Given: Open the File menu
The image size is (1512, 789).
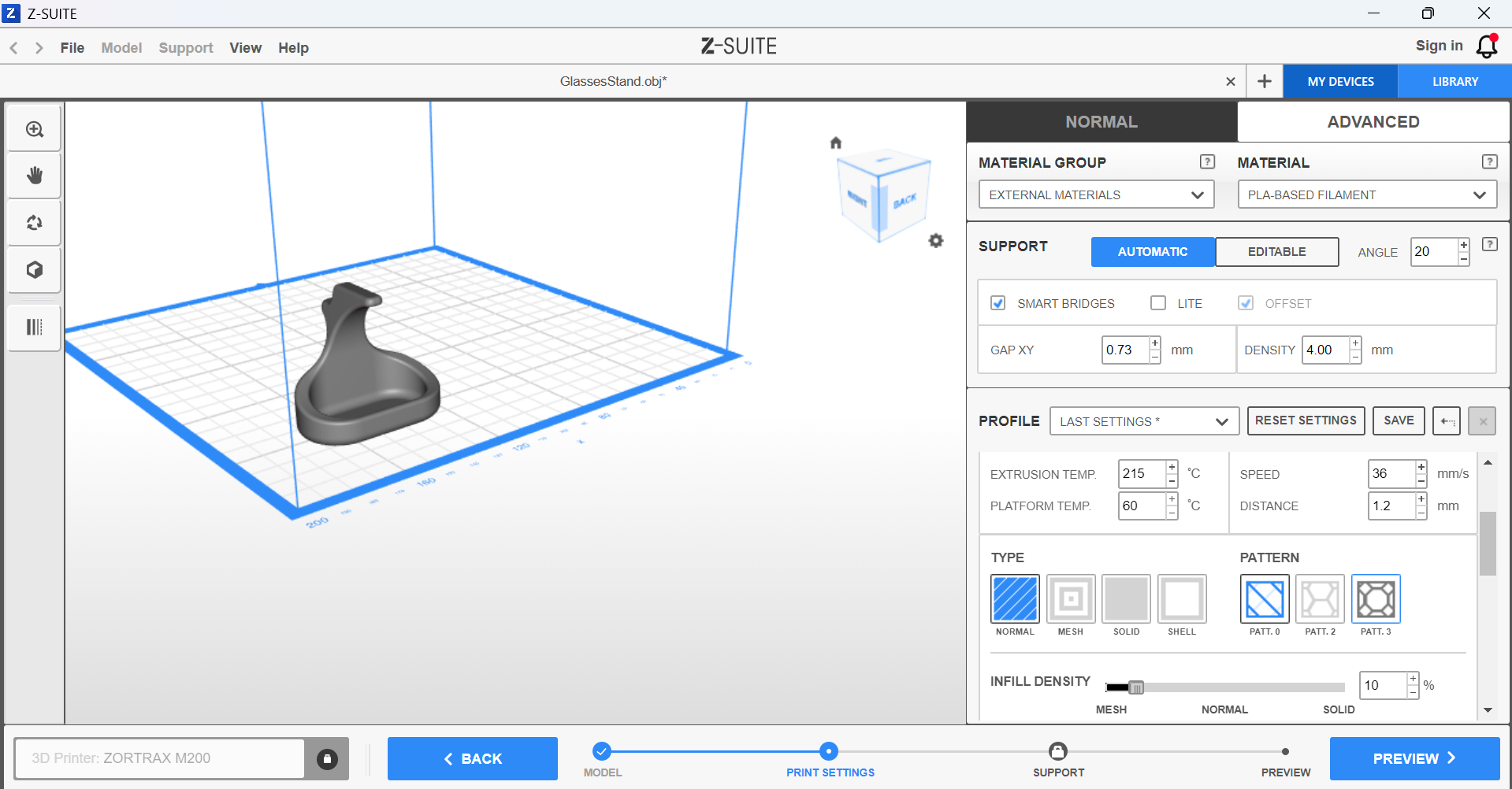Looking at the screenshot, I should [72, 48].
